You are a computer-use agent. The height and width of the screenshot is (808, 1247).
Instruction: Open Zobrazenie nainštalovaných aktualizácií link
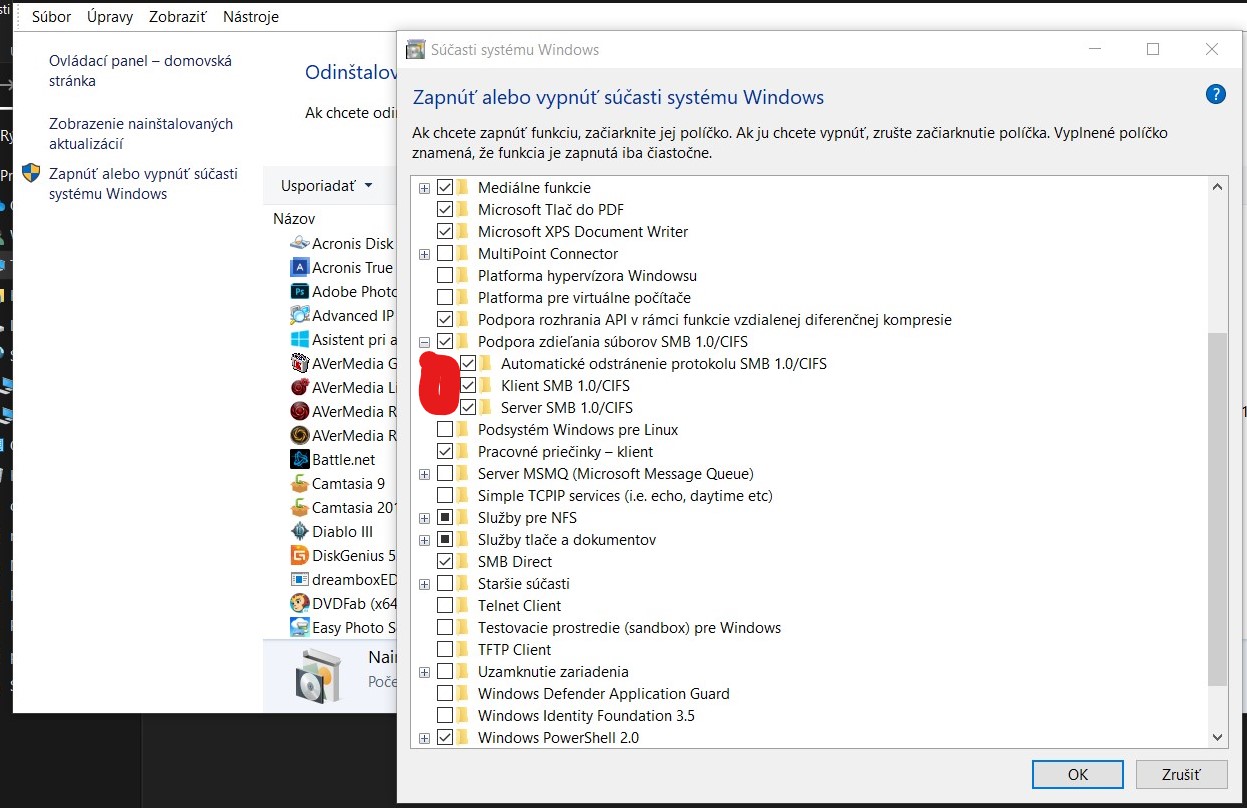click(140, 134)
